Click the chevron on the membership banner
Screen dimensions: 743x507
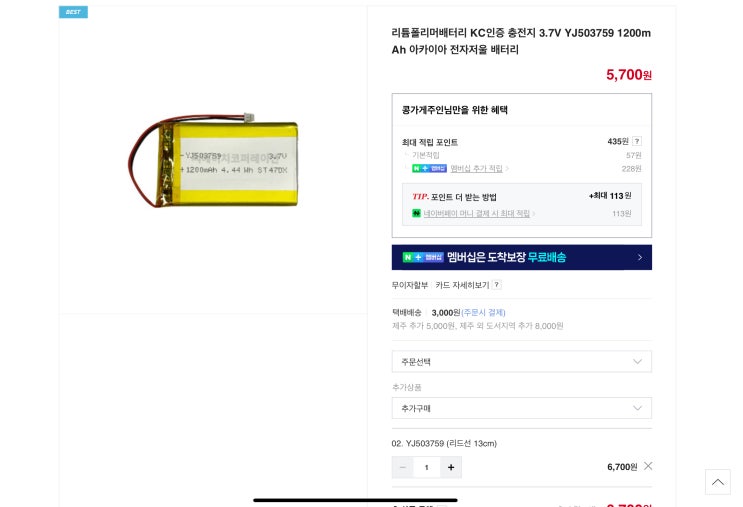[640, 257]
